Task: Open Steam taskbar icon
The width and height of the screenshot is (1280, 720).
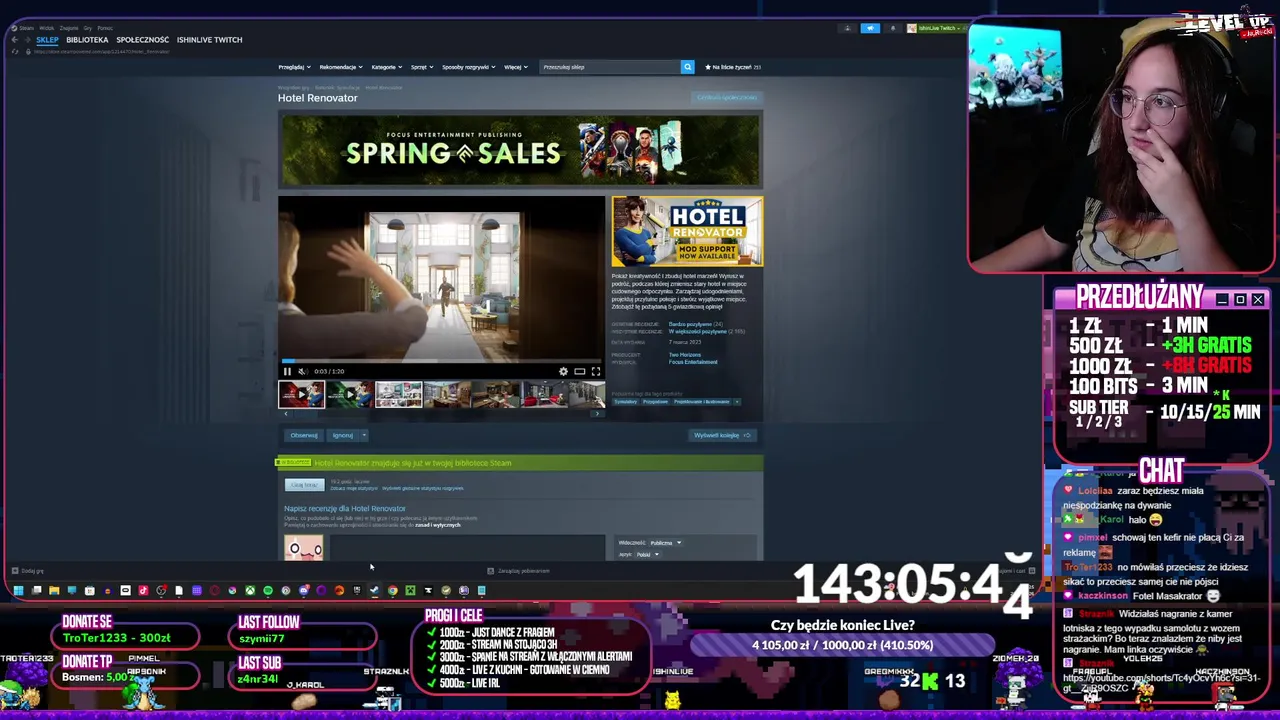Action: (x=375, y=591)
